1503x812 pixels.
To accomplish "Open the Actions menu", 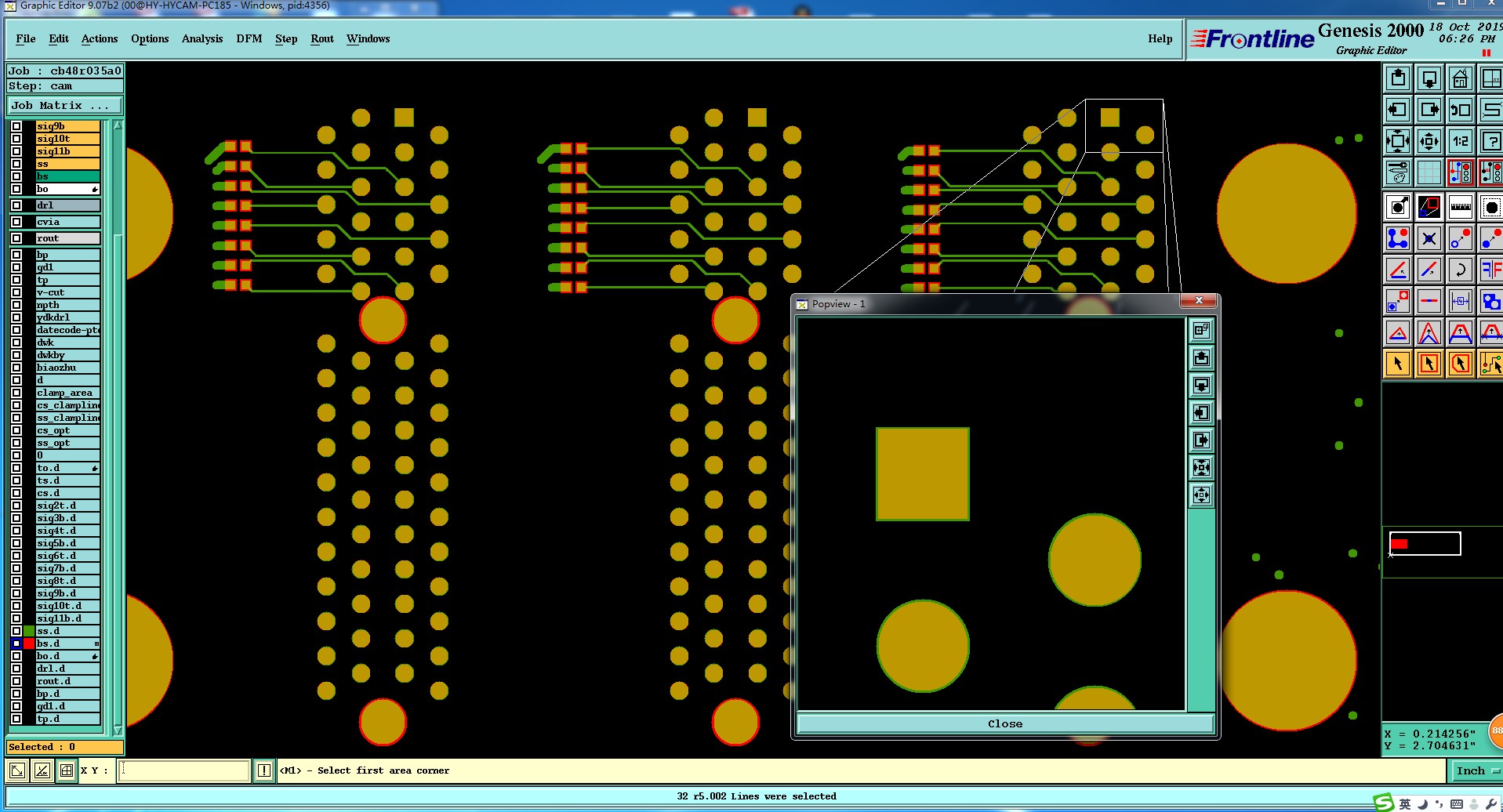I will [x=100, y=38].
